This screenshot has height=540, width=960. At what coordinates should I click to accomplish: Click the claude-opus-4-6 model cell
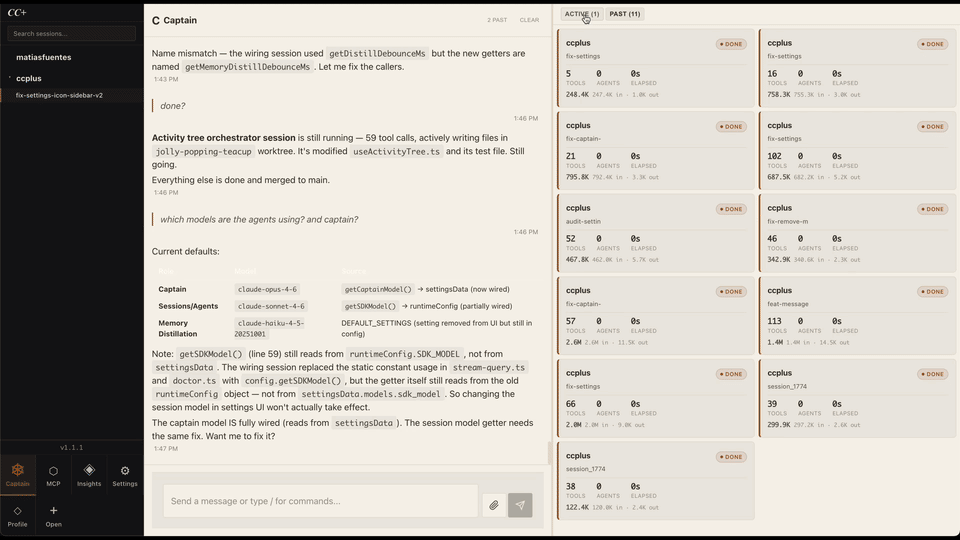268,289
